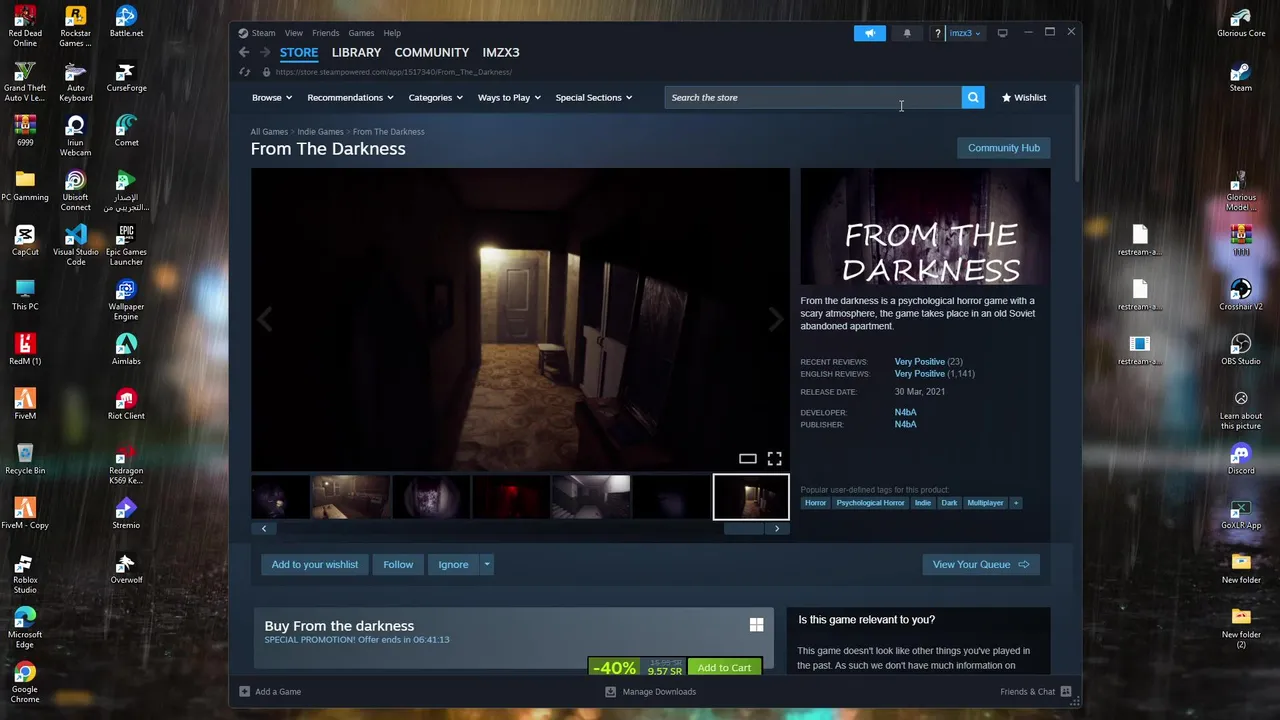Switch to LIBRARY tab
The image size is (1280, 720).
point(356,52)
